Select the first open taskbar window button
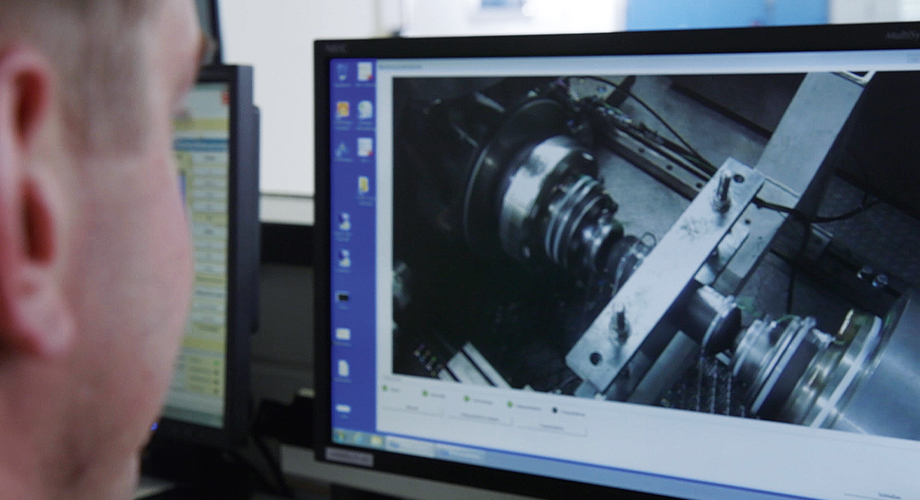 pyautogui.click(x=411, y=447)
